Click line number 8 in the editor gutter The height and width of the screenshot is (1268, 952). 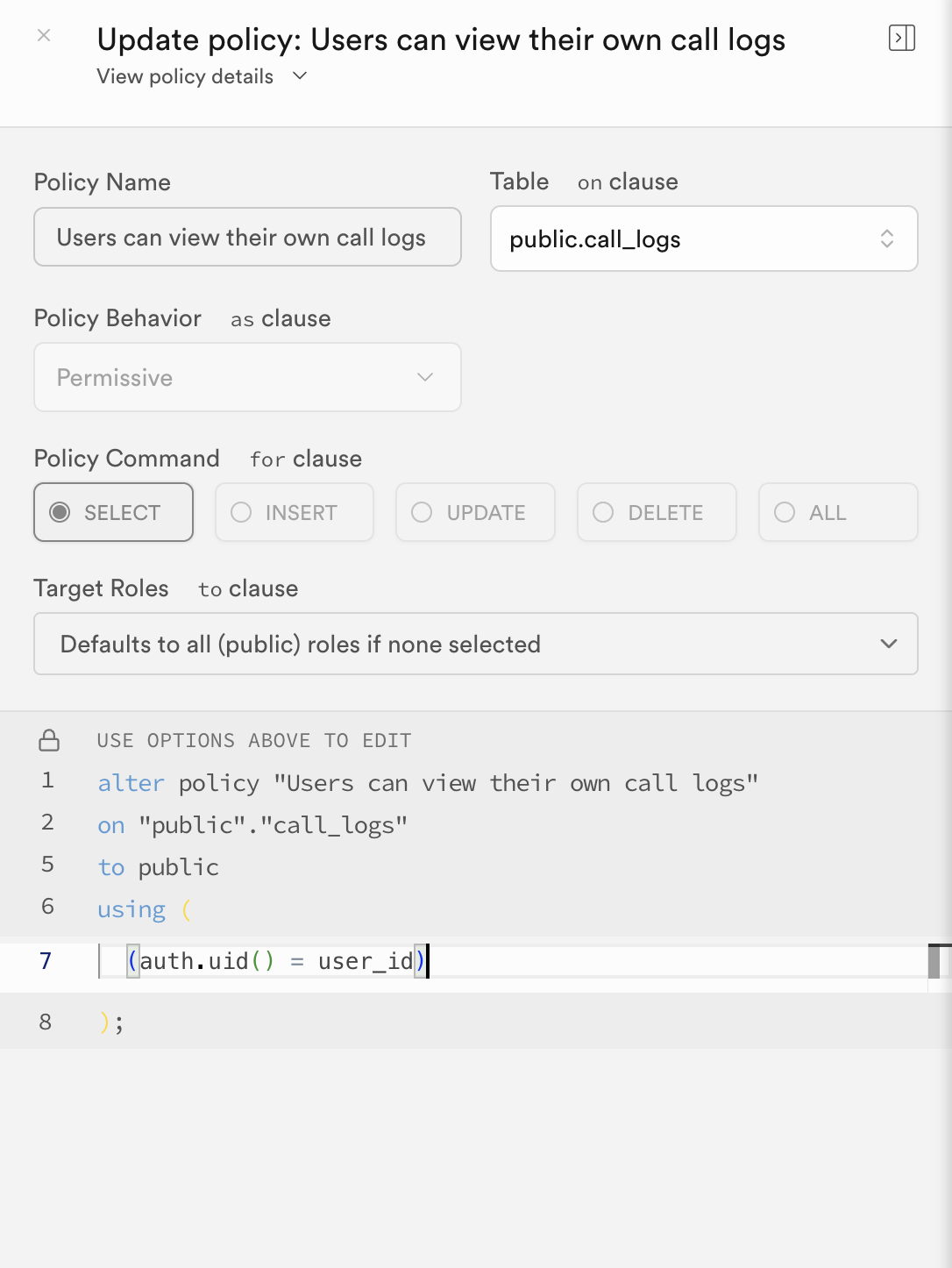(46, 1022)
